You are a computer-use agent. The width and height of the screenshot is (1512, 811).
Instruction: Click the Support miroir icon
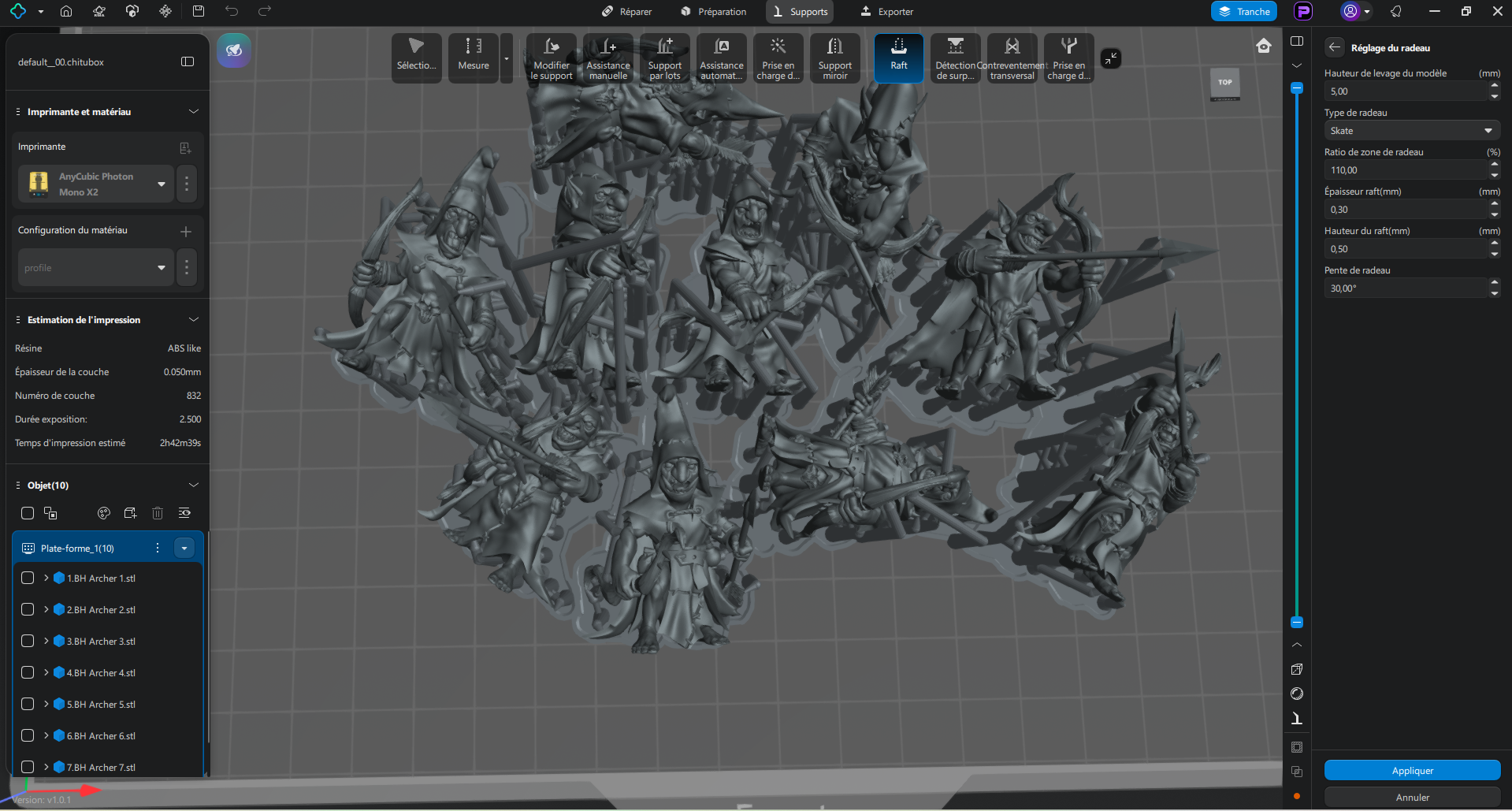[834, 57]
